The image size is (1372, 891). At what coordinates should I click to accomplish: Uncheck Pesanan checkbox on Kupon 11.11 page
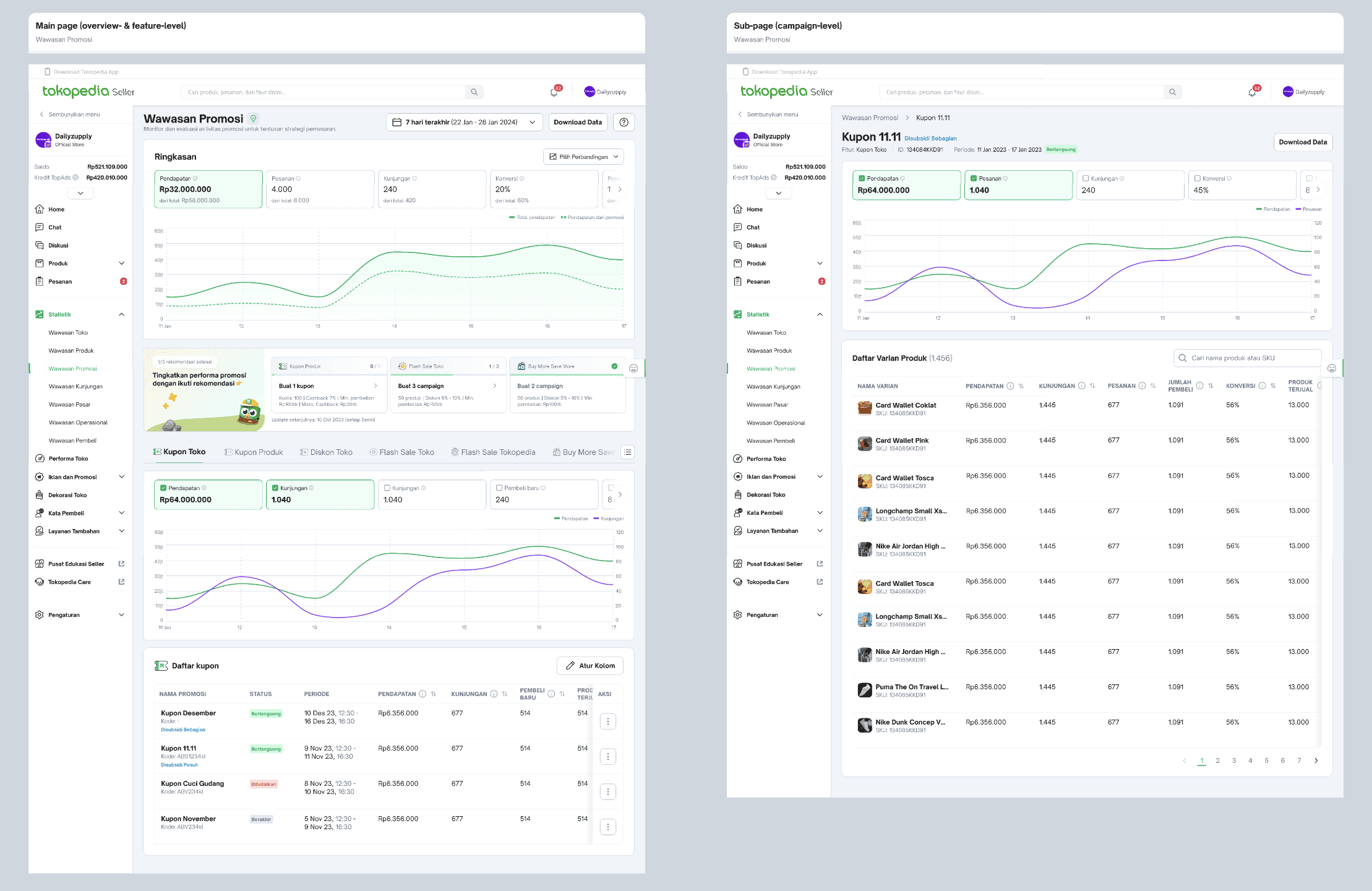tap(974, 178)
